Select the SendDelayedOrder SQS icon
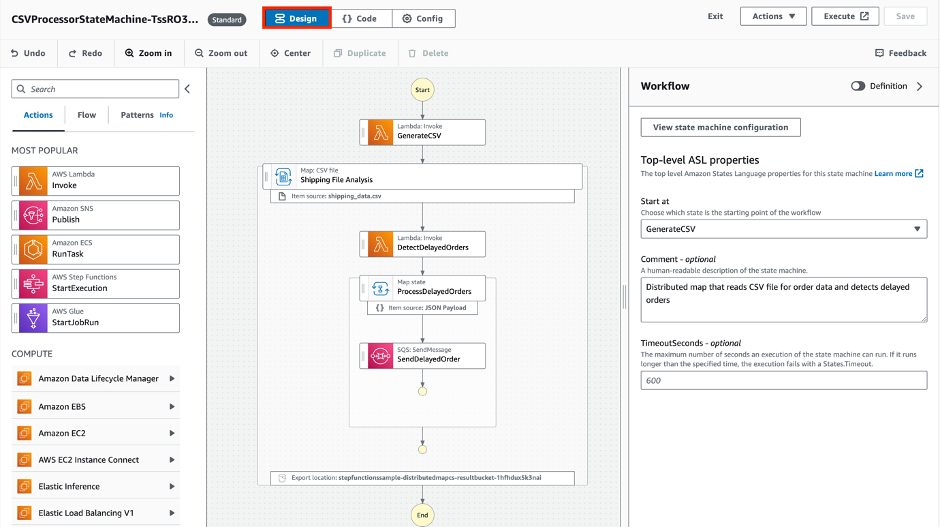 380,355
